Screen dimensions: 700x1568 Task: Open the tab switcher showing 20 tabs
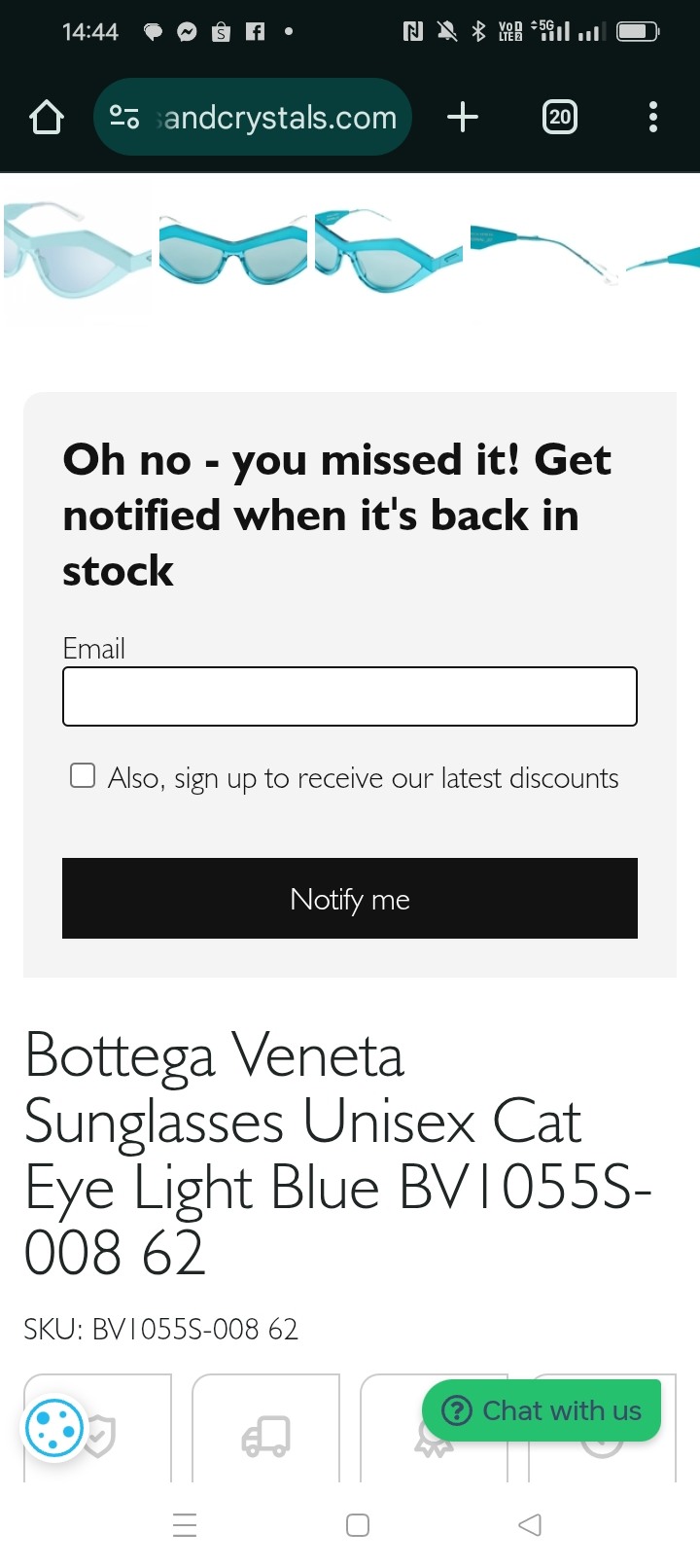(559, 118)
